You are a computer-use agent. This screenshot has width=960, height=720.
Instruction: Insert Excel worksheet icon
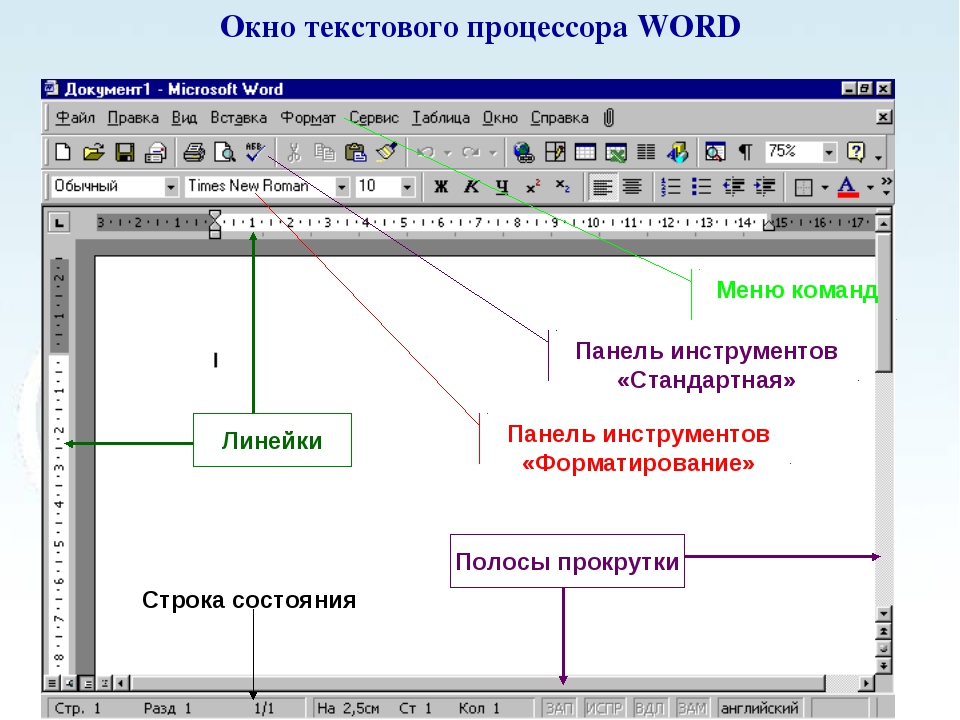[616, 151]
